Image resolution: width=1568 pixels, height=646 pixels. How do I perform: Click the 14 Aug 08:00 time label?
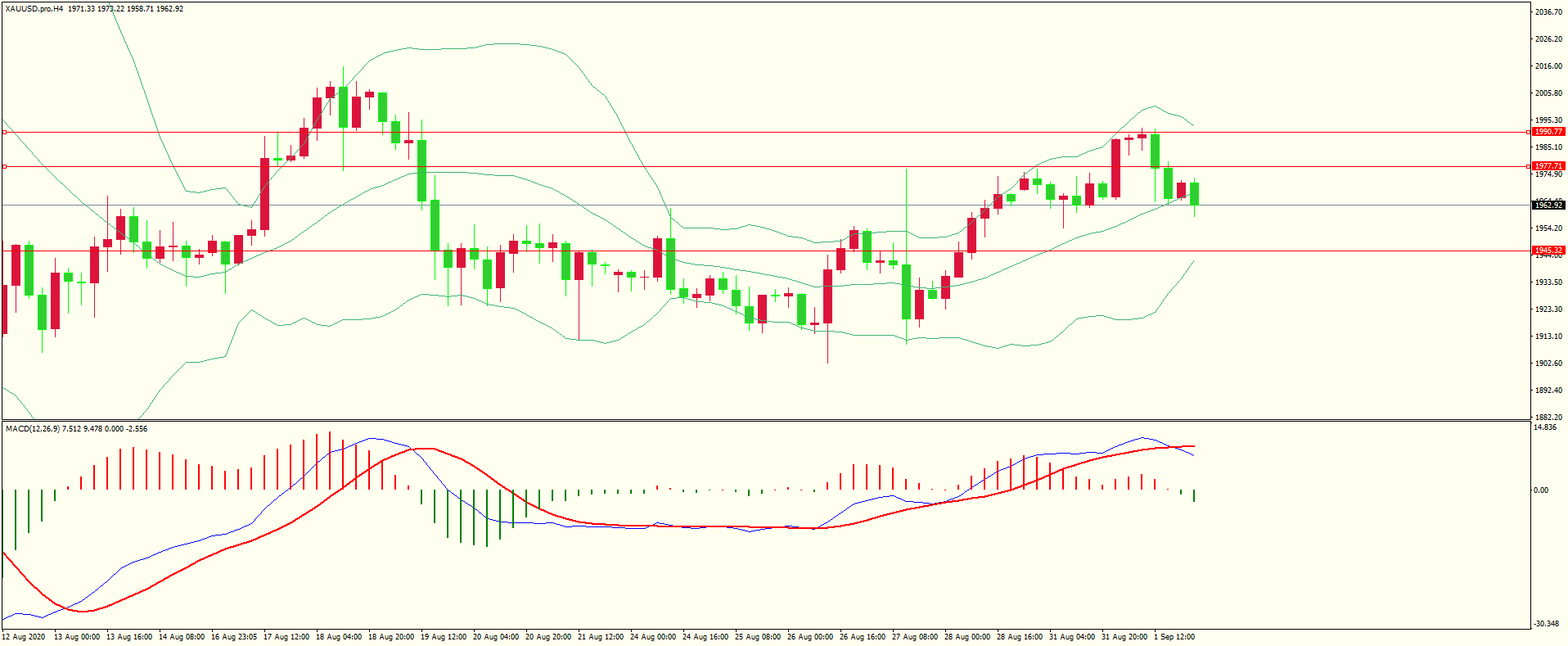(x=182, y=637)
